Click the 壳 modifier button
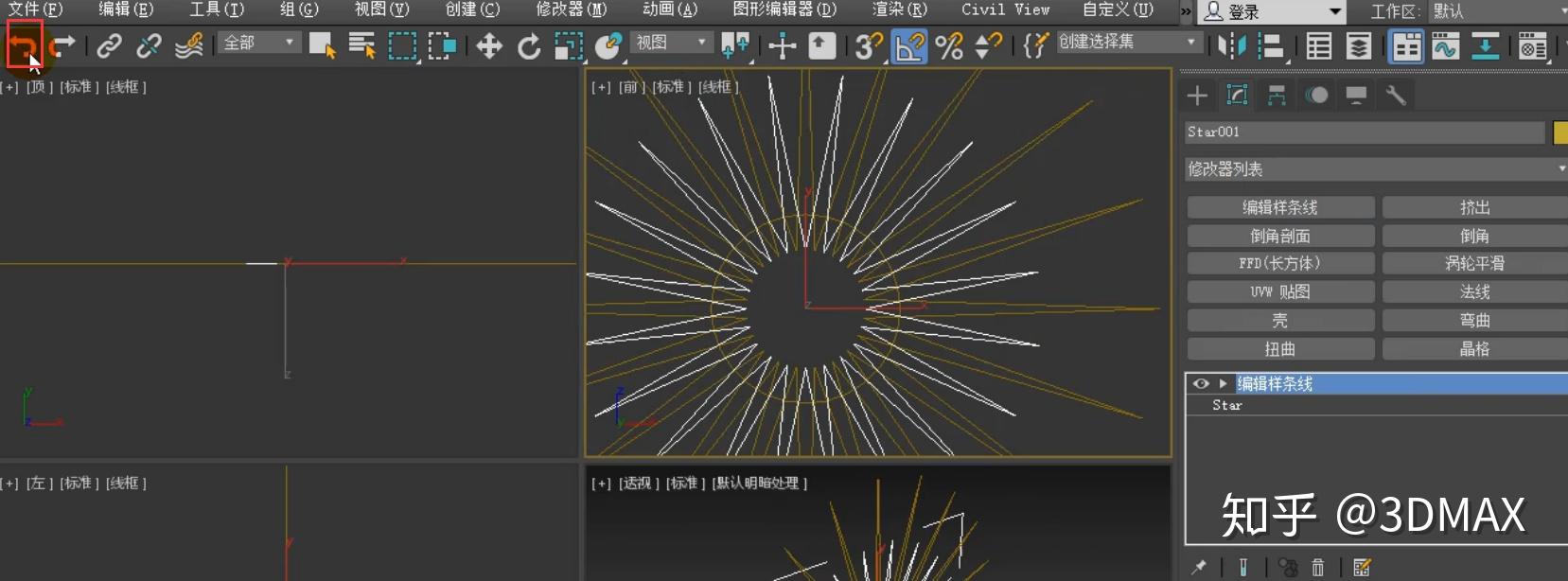This screenshot has height=581, width=1568. point(1280,321)
